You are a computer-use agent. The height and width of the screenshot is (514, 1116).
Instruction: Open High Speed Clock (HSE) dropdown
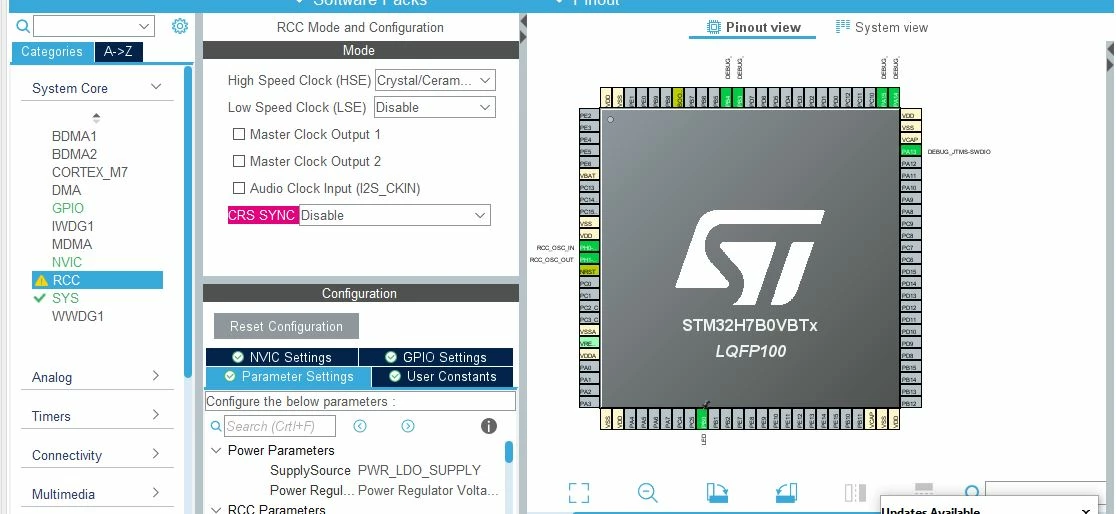[x=435, y=80]
